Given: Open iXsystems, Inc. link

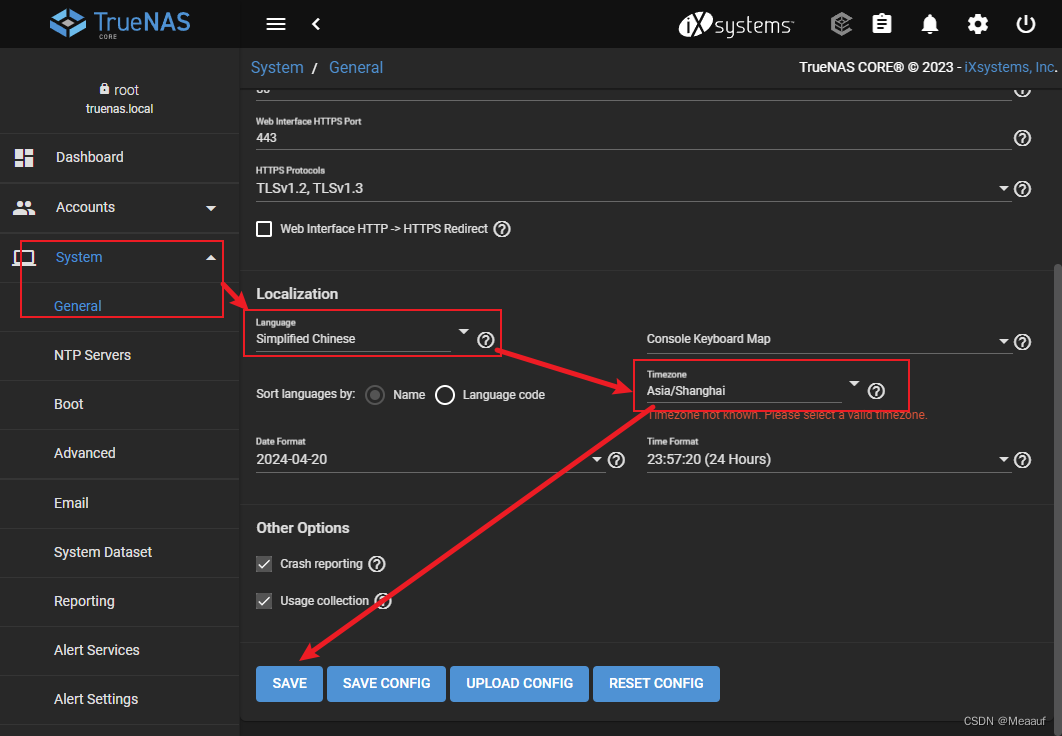Looking at the screenshot, I should [1009, 68].
